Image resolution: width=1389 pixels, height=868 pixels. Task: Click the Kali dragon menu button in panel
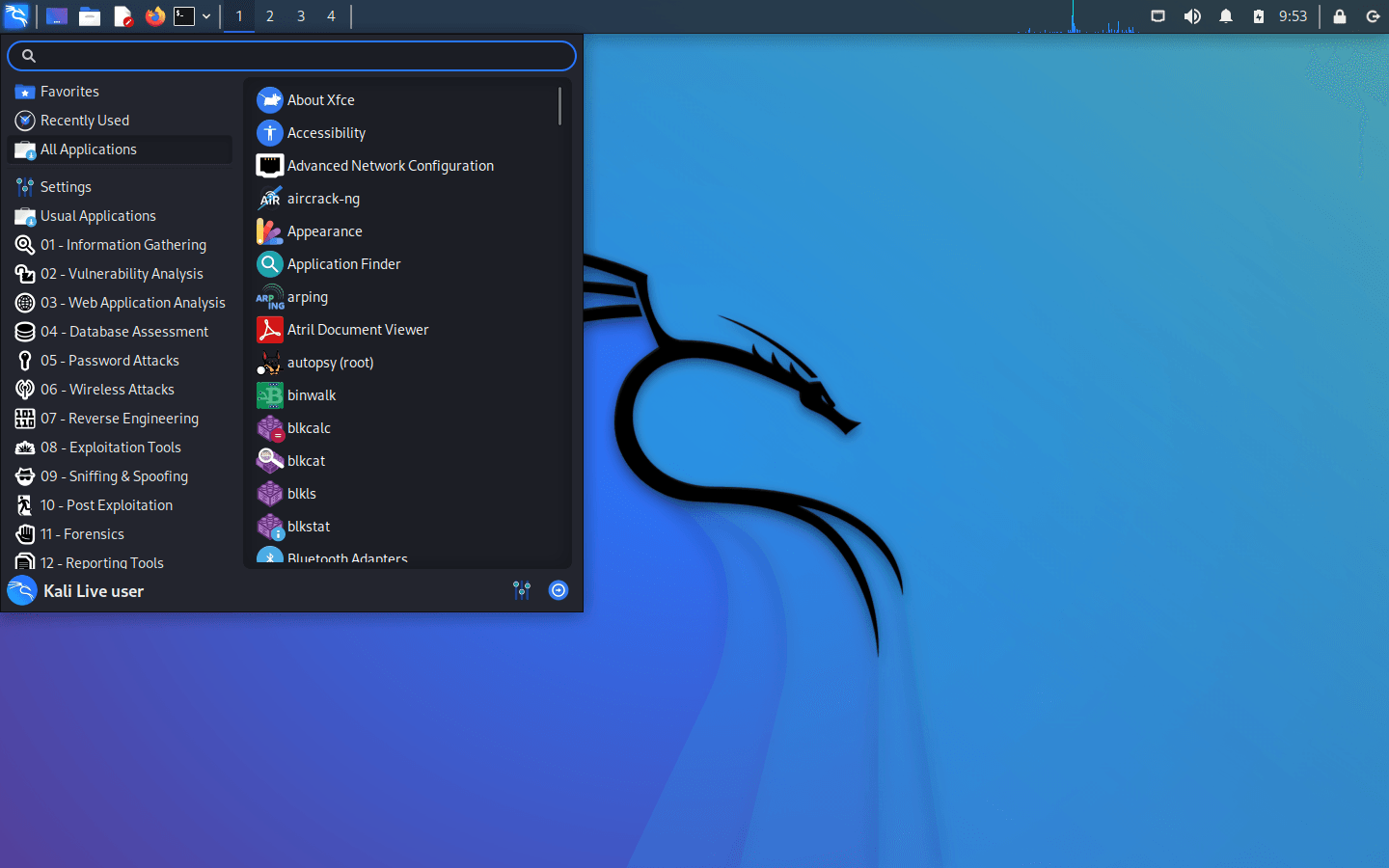pos(16,15)
